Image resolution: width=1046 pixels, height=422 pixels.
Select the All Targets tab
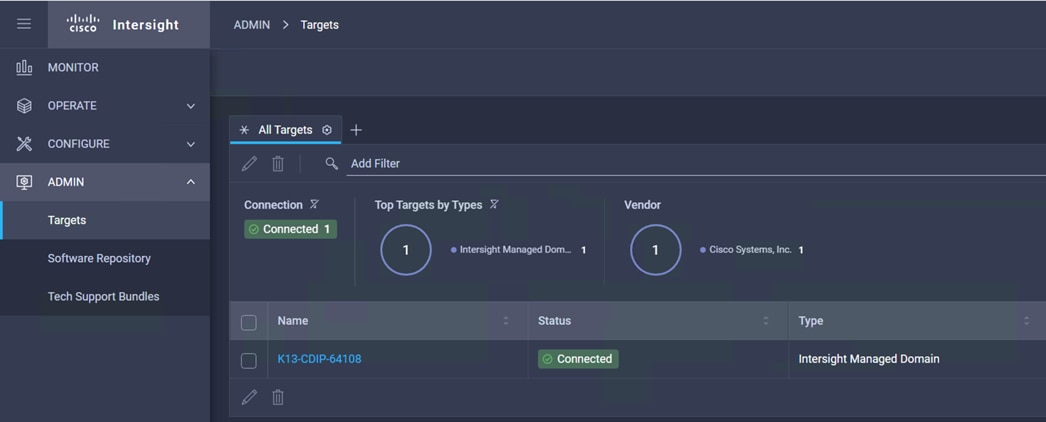pos(286,130)
